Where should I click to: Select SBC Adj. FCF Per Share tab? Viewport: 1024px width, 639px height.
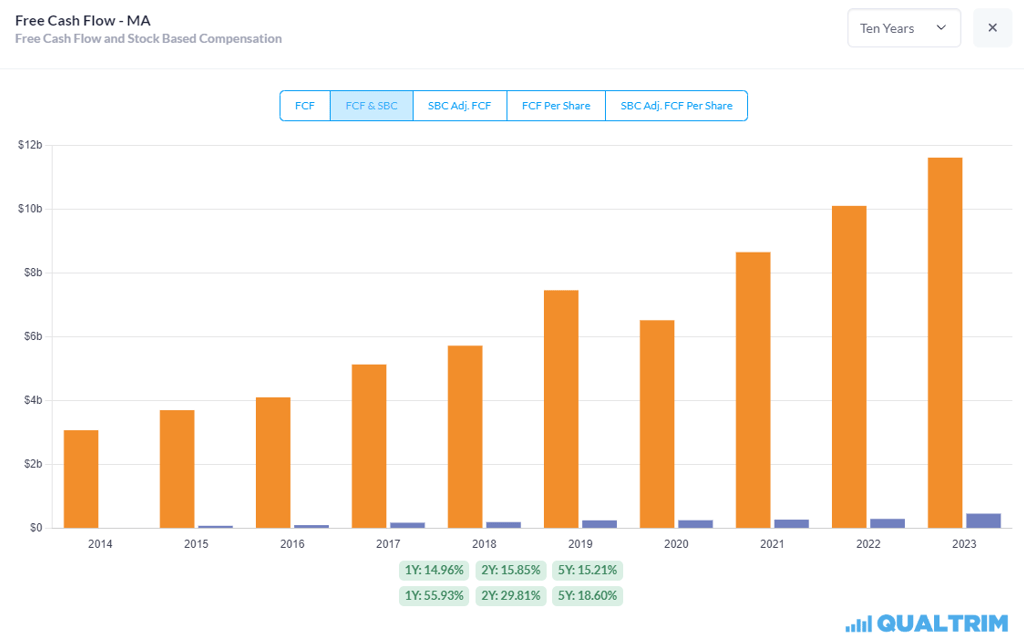pos(676,105)
